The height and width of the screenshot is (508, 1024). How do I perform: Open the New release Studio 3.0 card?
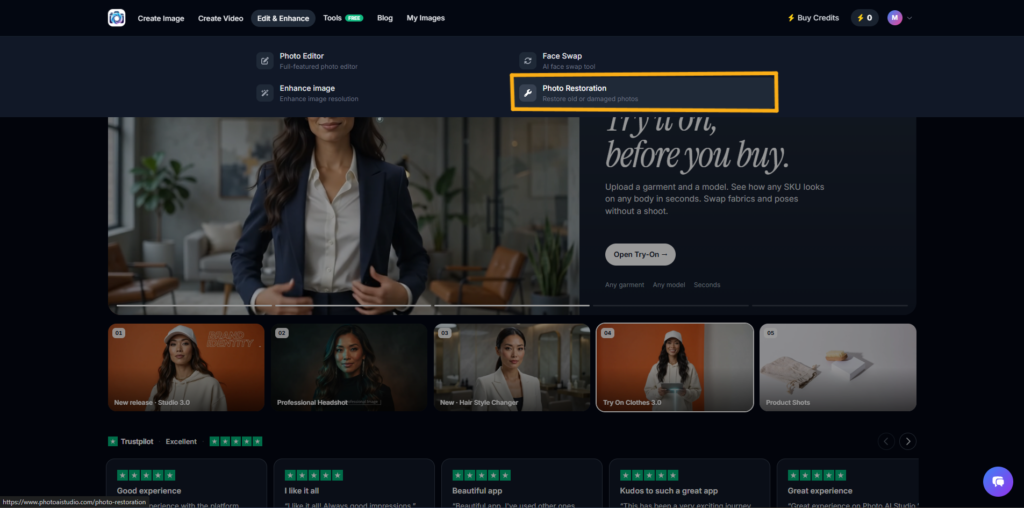(x=186, y=367)
